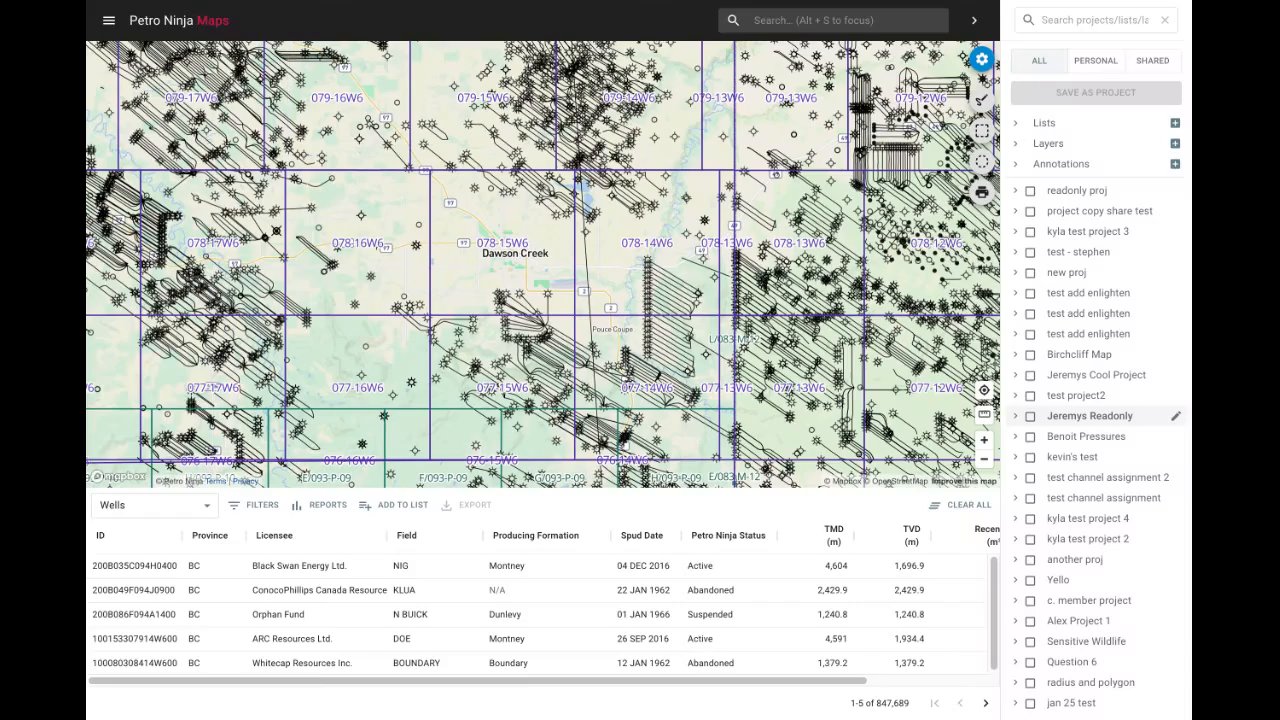Open the Alex Project 1 entry

point(1078,621)
